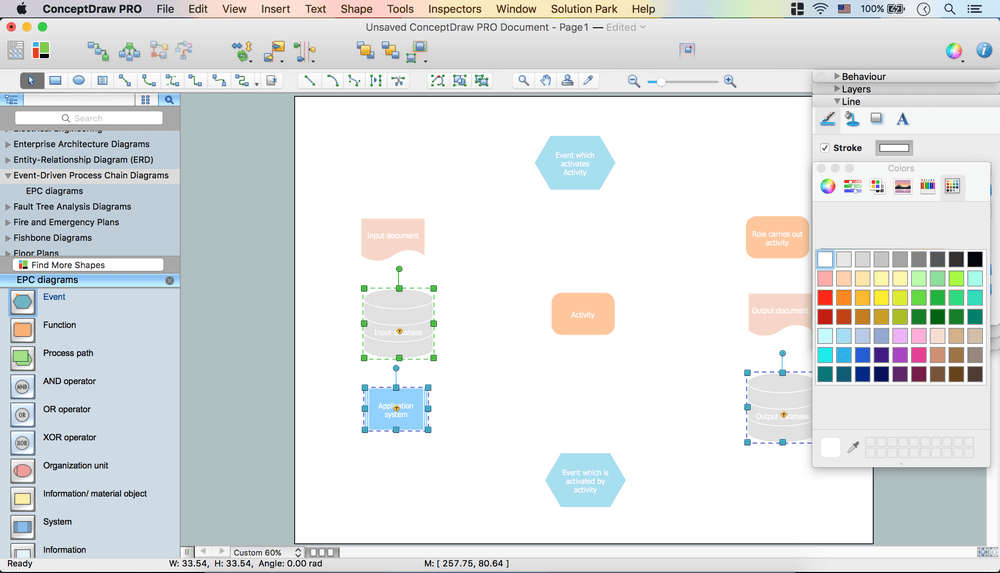Pick the eyedropper tool in toolbar

(589, 81)
